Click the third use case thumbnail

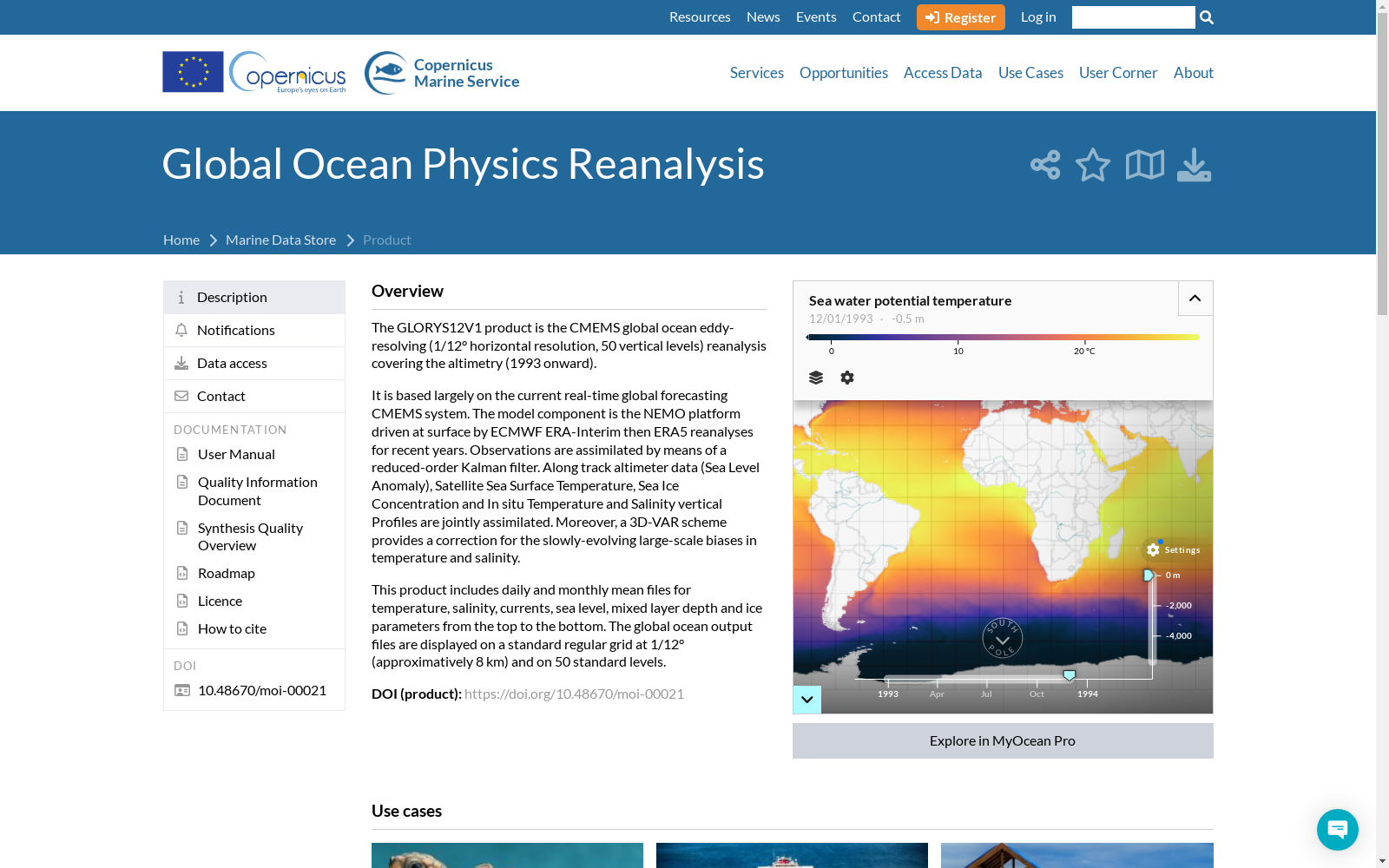coord(1077,855)
